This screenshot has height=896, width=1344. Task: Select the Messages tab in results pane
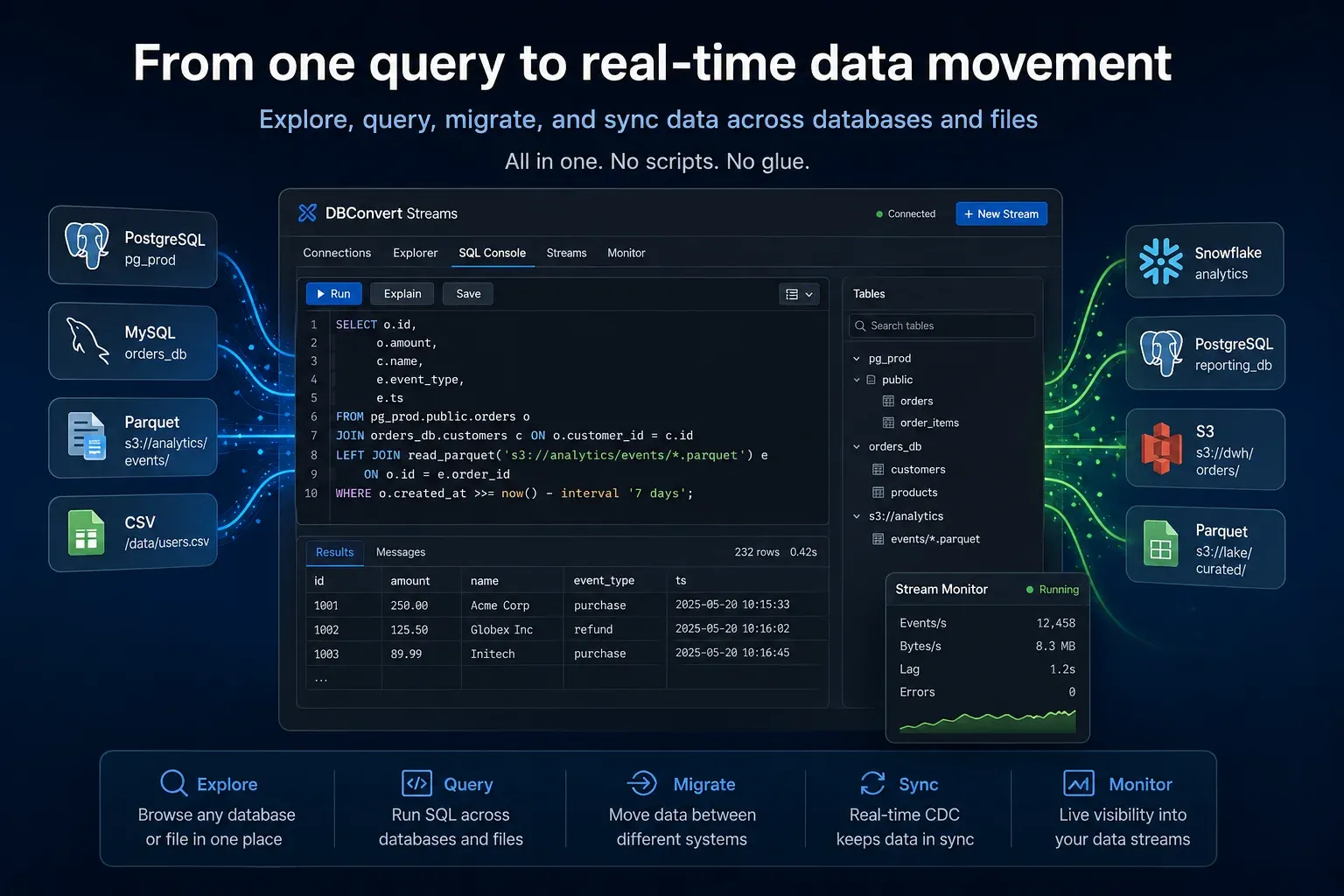tap(401, 552)
